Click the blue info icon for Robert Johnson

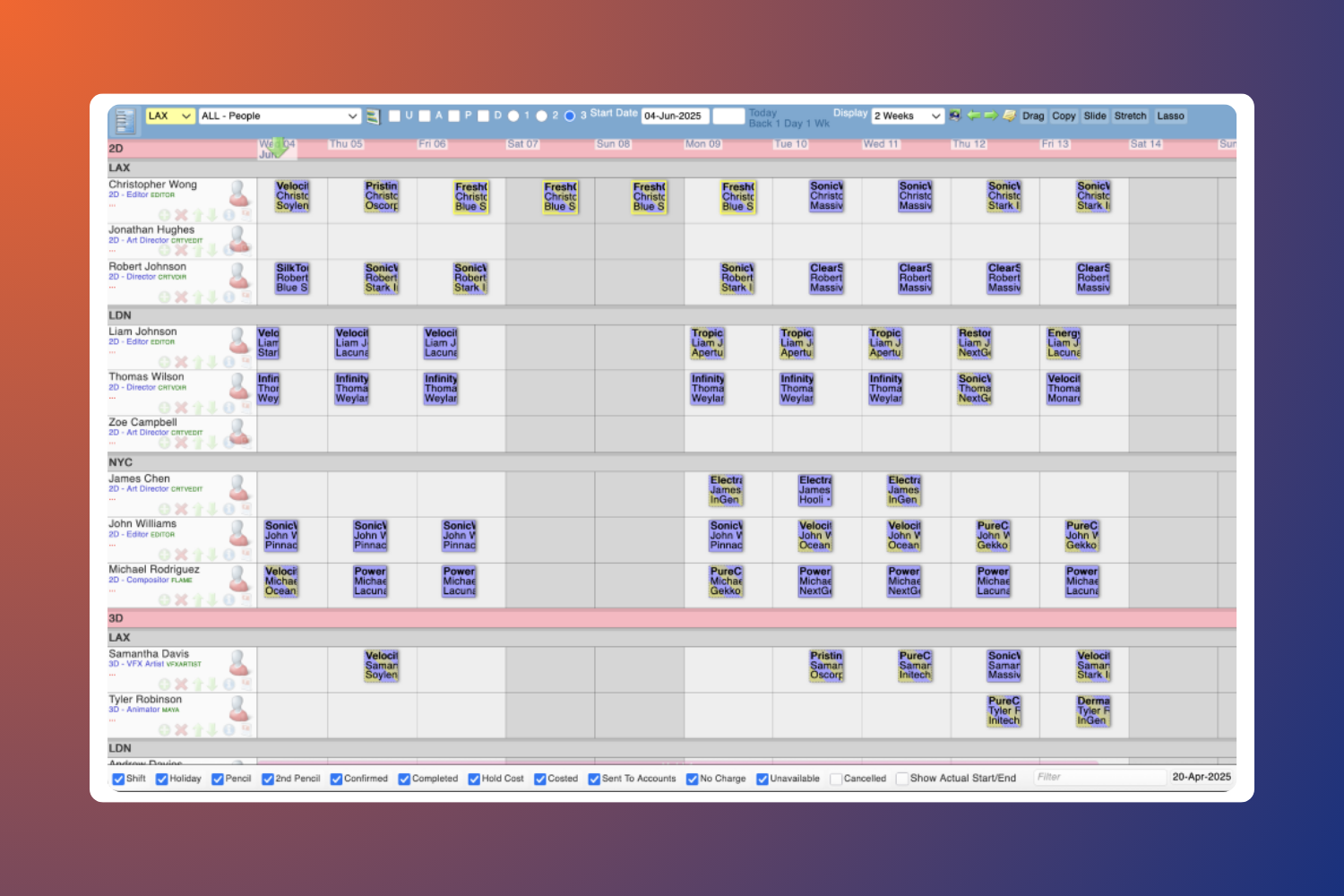[x=229, y=297]
